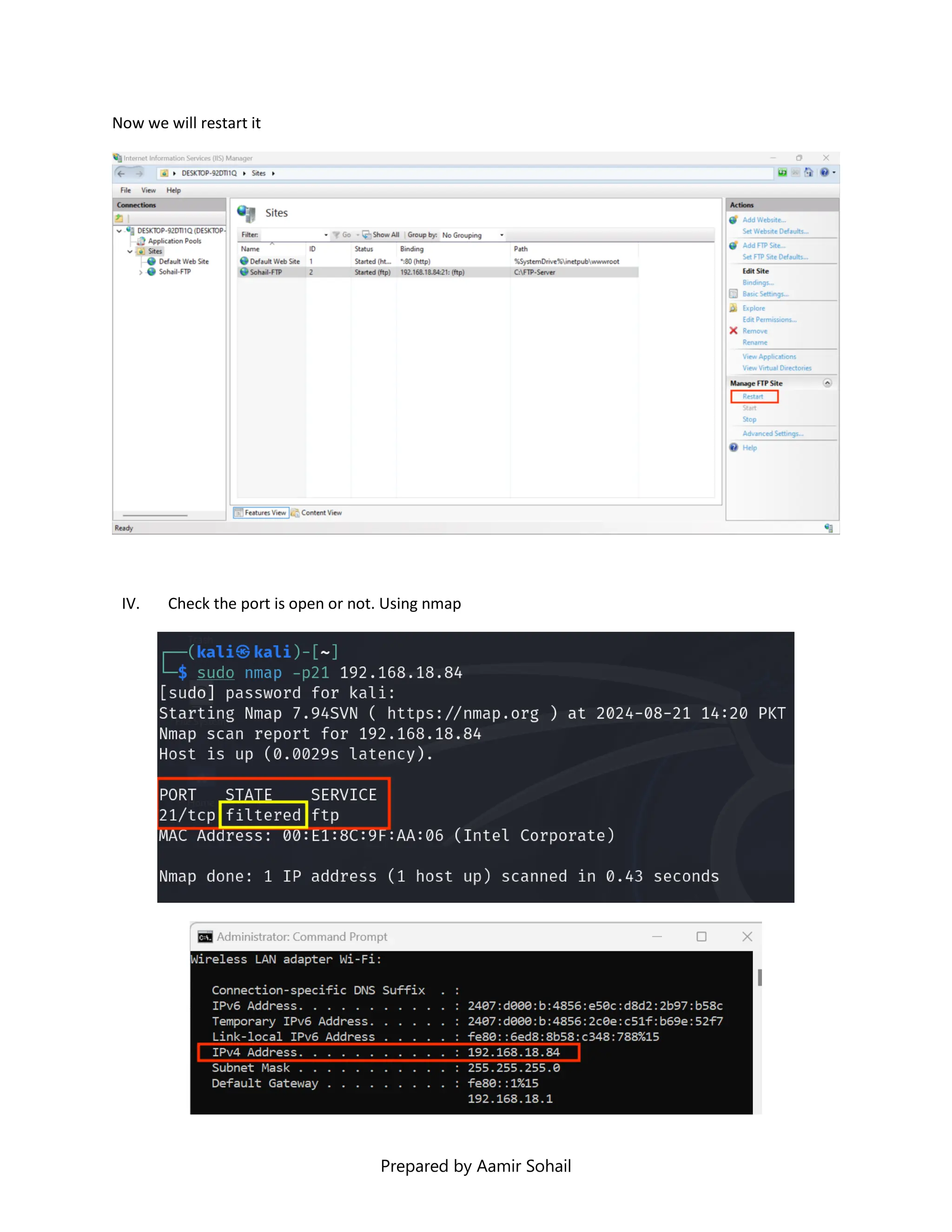Click the Go funnel icon in filter bar
Image resolution: width=952 pixels, height=1232 pixels.
pos(336,235)
